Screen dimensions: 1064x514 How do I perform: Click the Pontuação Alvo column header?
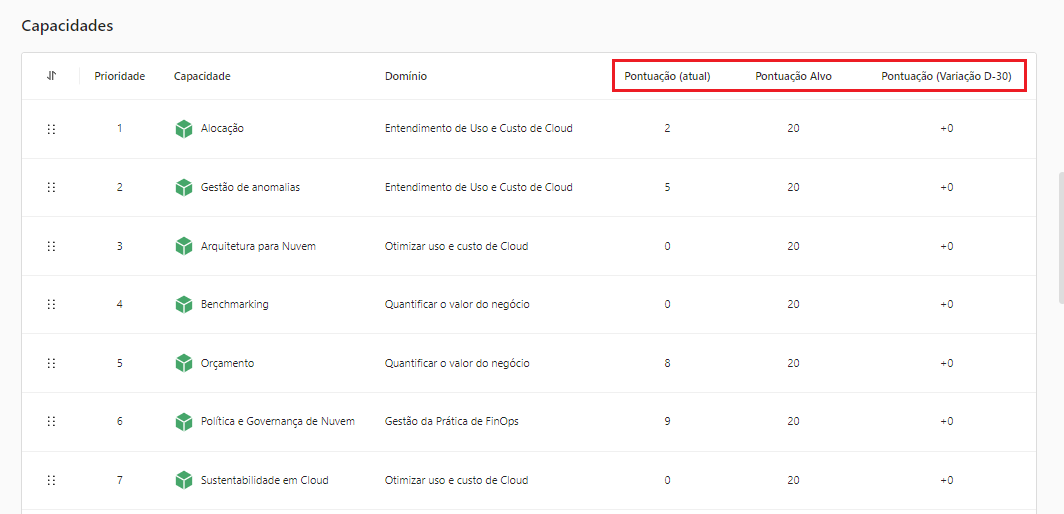pos(793,76)
